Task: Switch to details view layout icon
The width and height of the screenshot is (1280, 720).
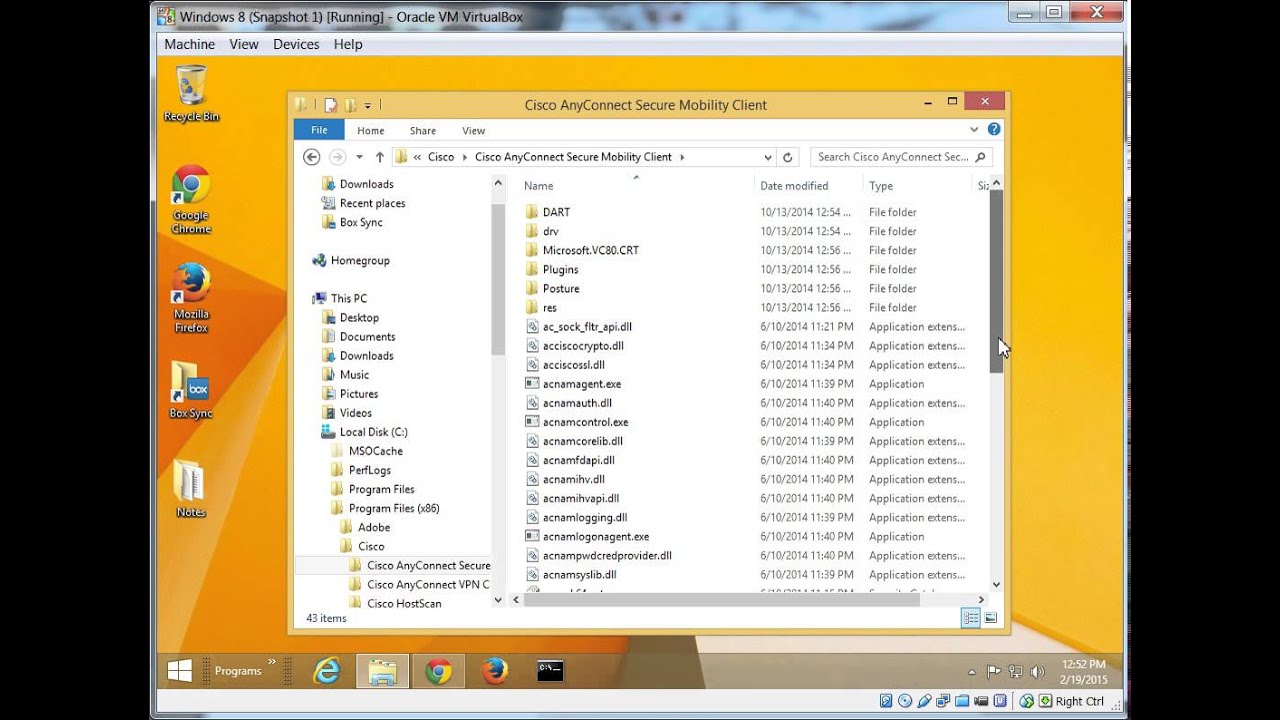Action: [x=970, y=618]
